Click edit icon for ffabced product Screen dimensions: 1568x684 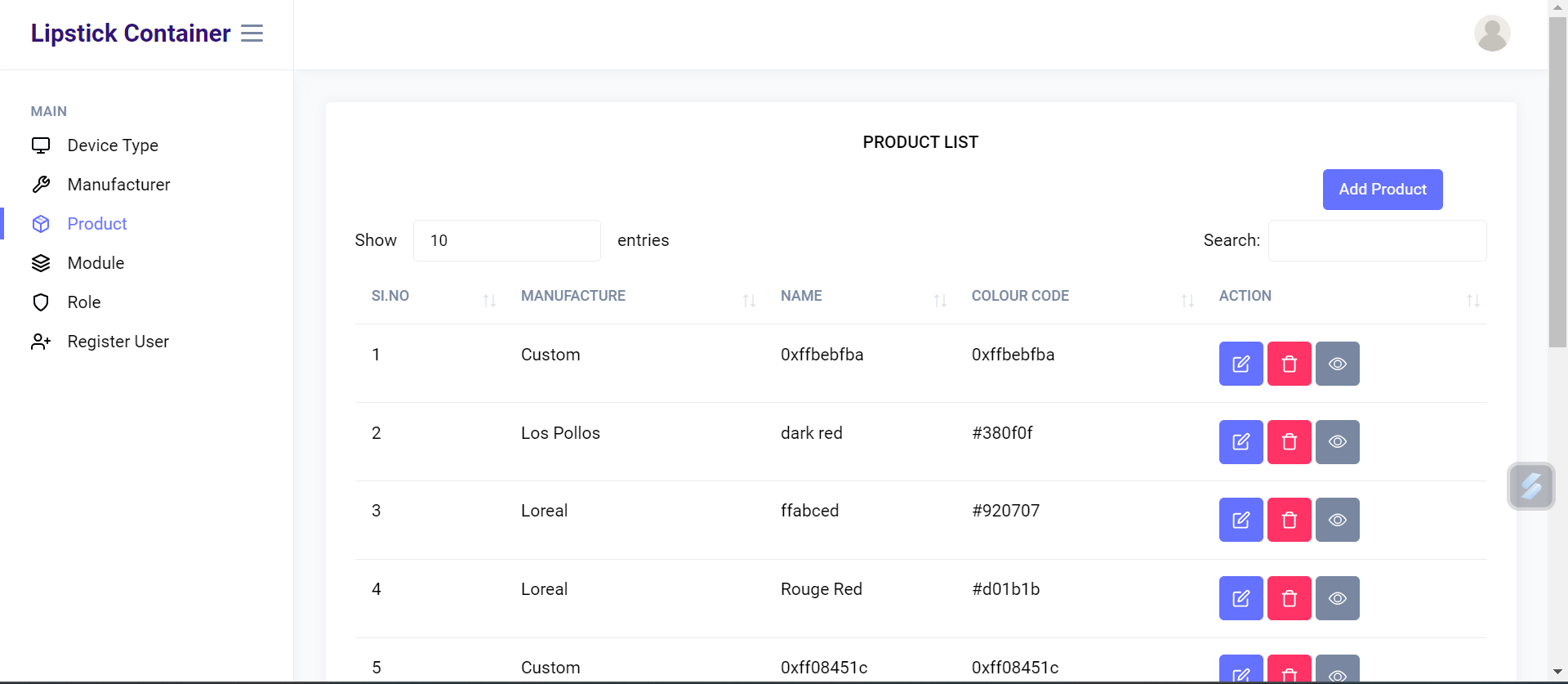coord(1241,520)
